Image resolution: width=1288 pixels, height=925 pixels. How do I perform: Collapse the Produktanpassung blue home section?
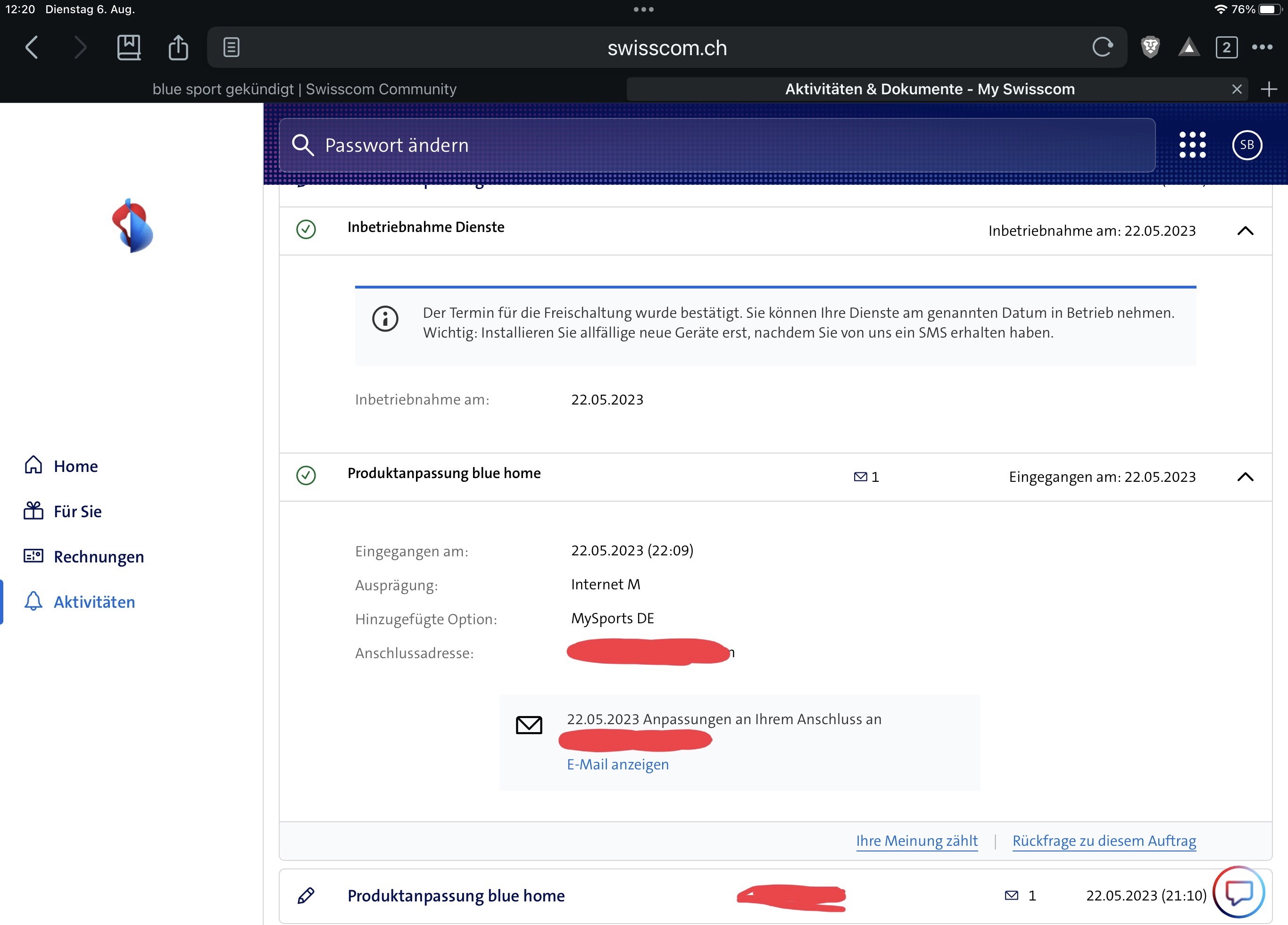click(1245, 477)
